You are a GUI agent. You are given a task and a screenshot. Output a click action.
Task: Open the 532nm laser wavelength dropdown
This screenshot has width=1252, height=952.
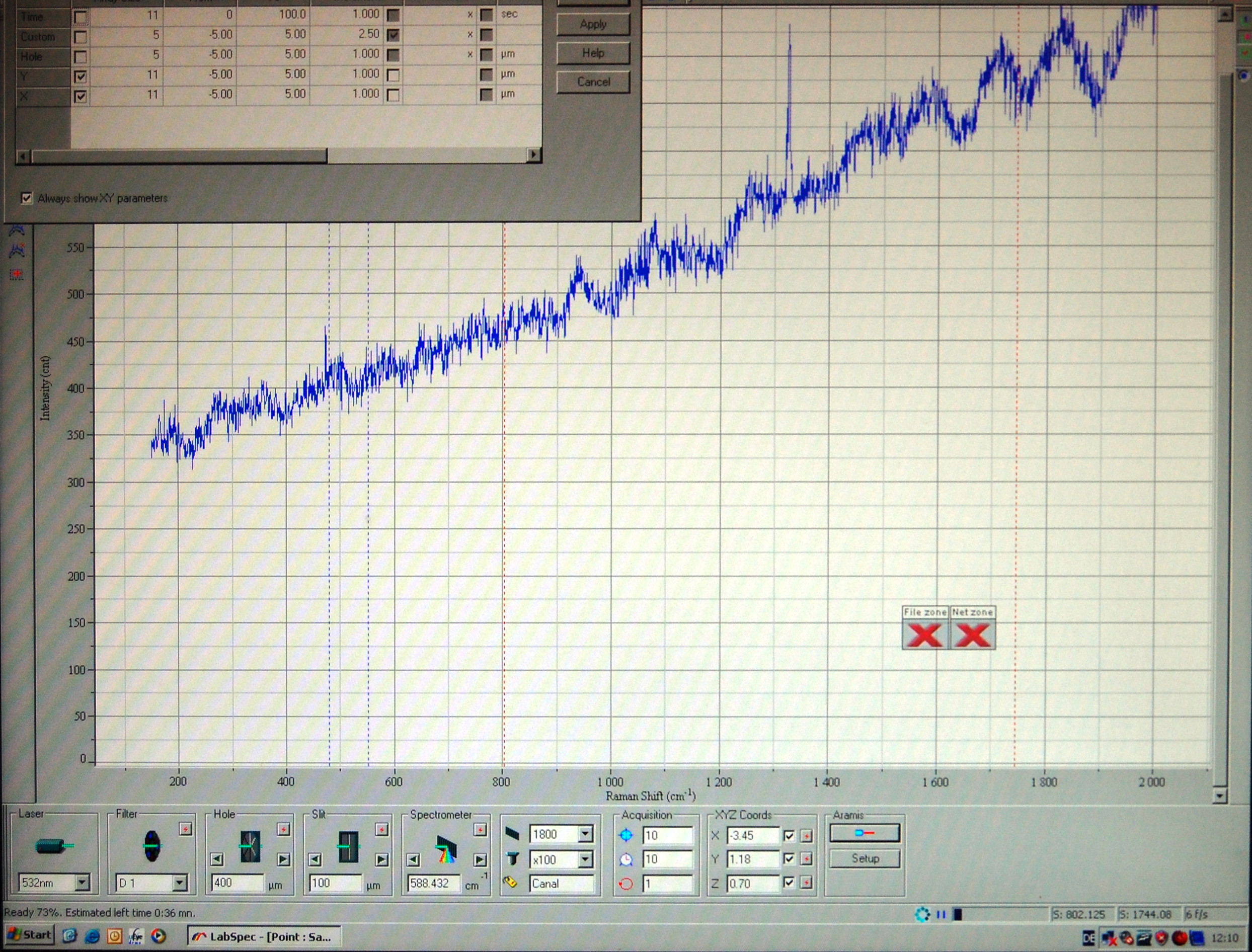coord(82,882)
